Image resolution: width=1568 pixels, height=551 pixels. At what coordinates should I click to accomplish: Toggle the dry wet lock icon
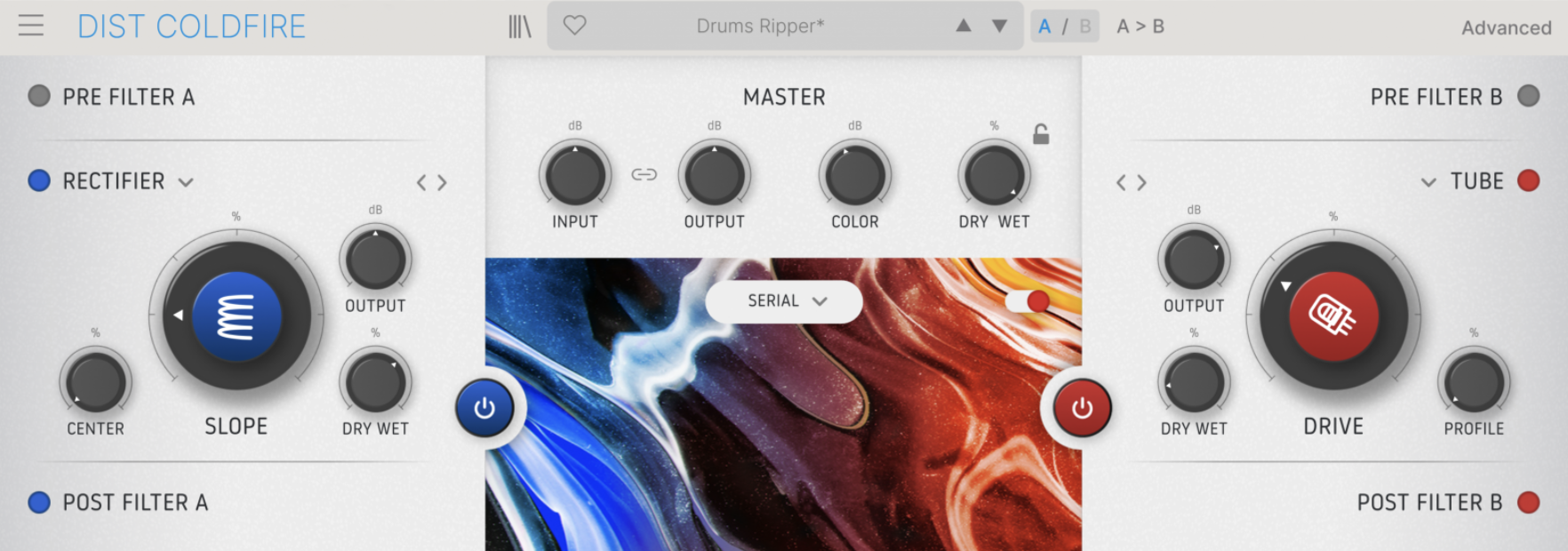[1041, 134]
